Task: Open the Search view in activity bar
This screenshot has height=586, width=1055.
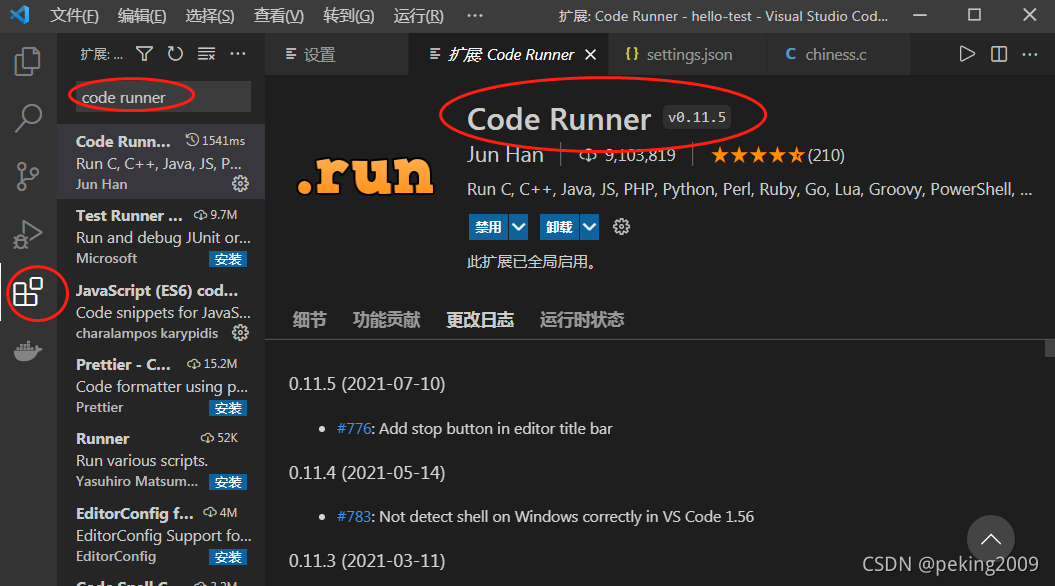Action: click(28, 118)
